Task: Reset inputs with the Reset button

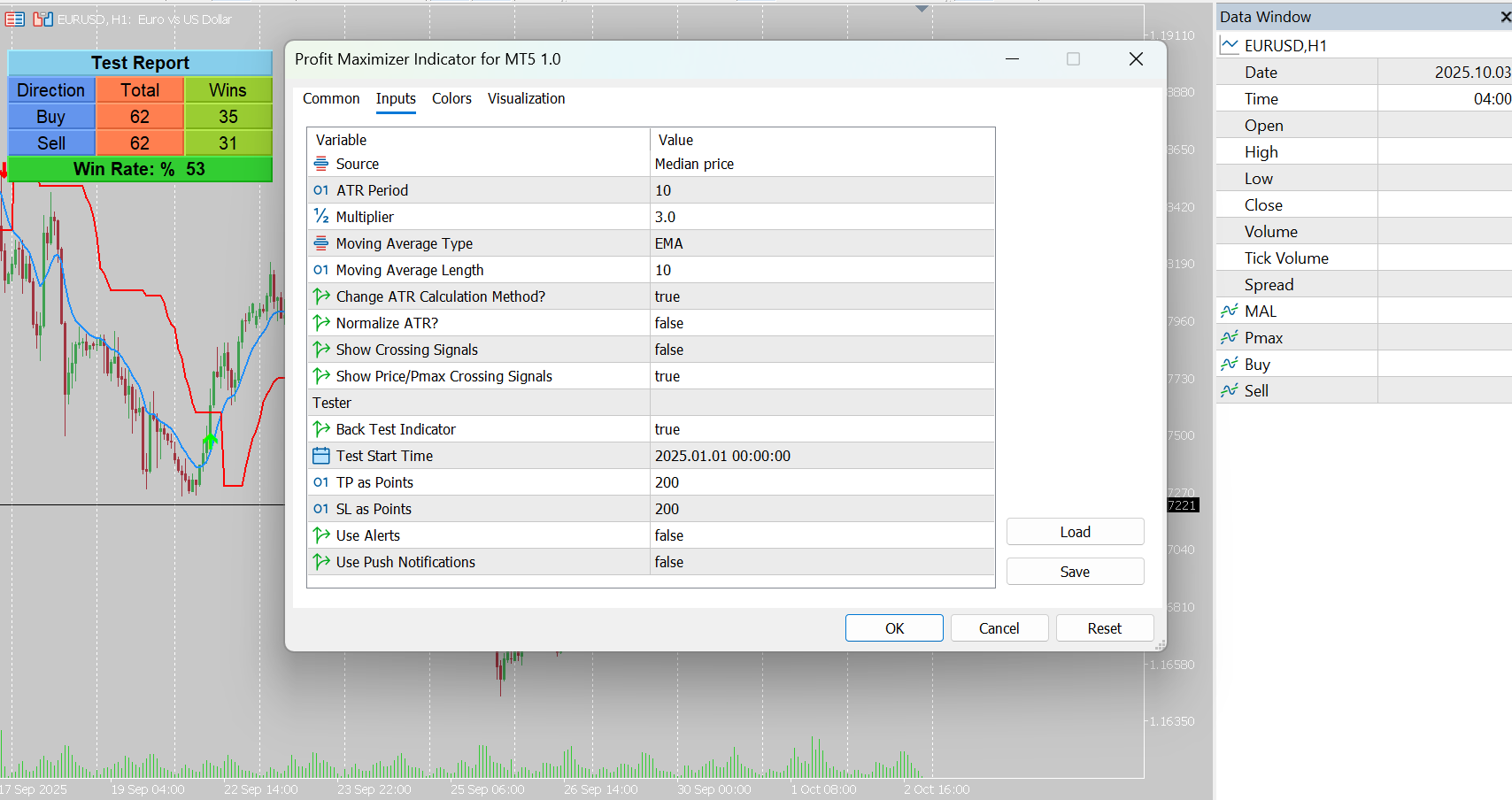Action: point(1104,628)
